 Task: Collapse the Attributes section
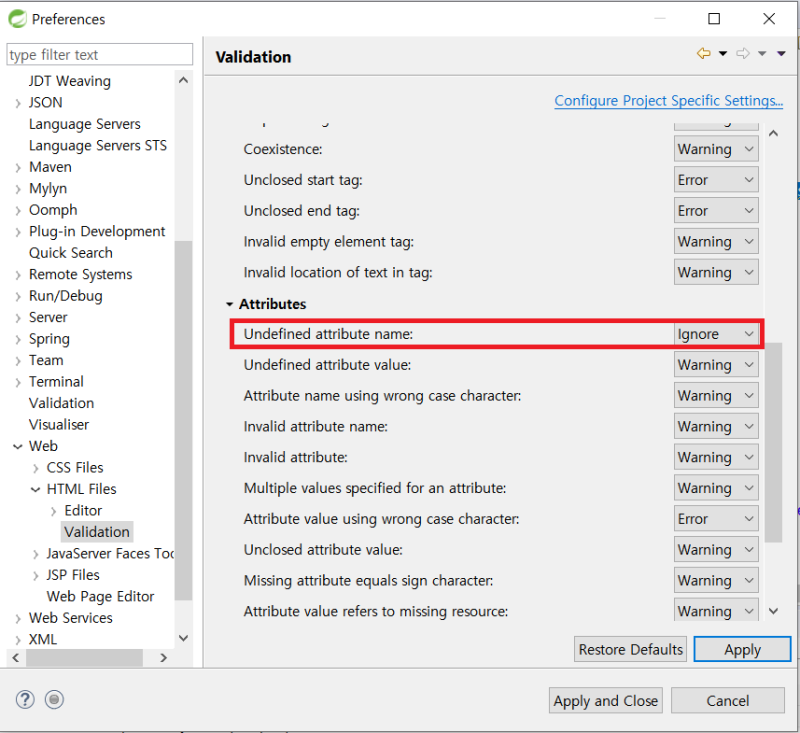click(230, 305)
